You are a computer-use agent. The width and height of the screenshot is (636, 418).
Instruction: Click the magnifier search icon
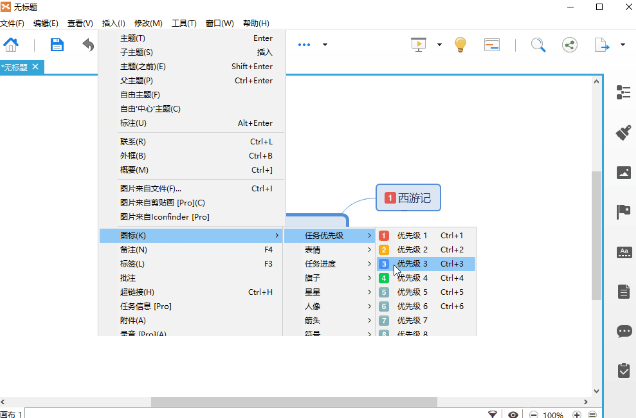tap(538, 44)
